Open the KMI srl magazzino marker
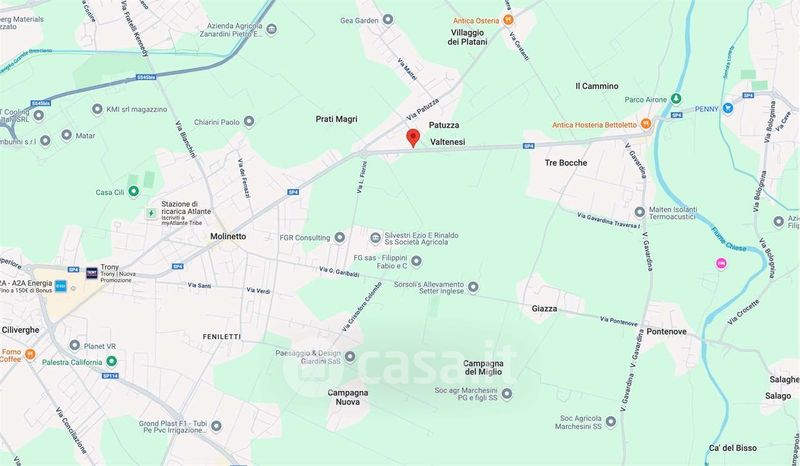This screenshot has height=466, width=800. 97,109
